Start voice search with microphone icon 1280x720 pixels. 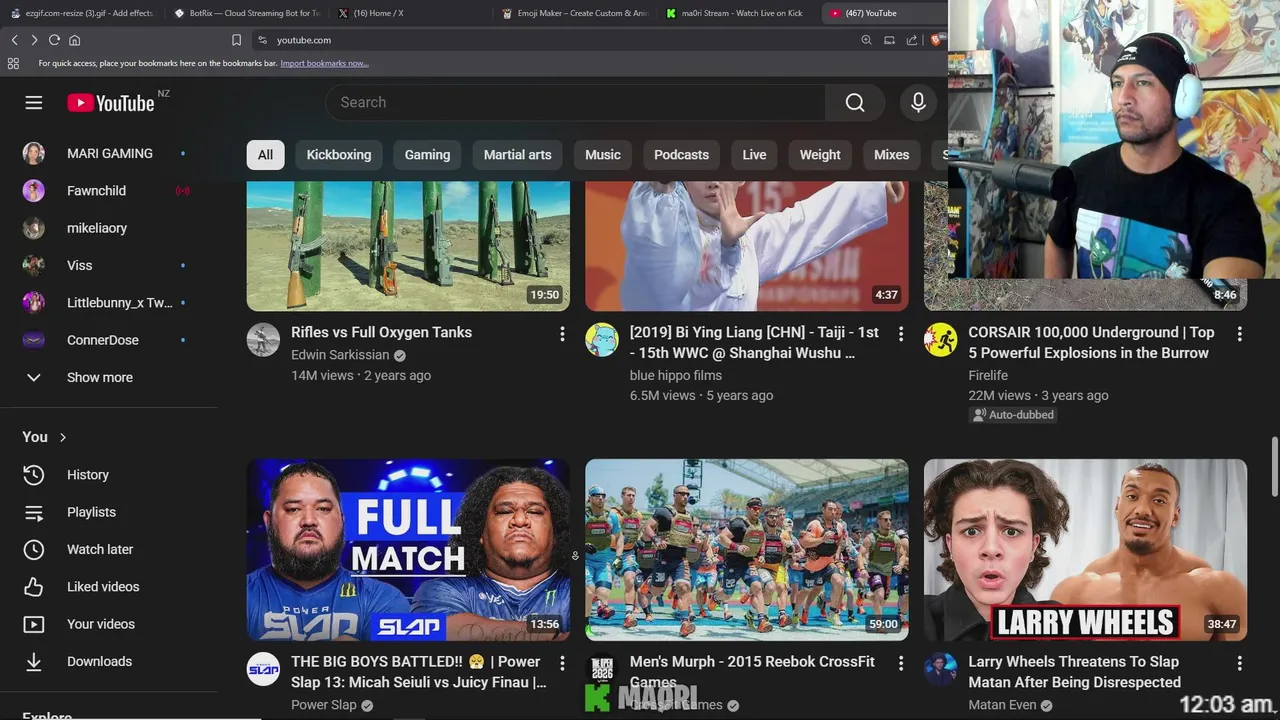point(918,103)
